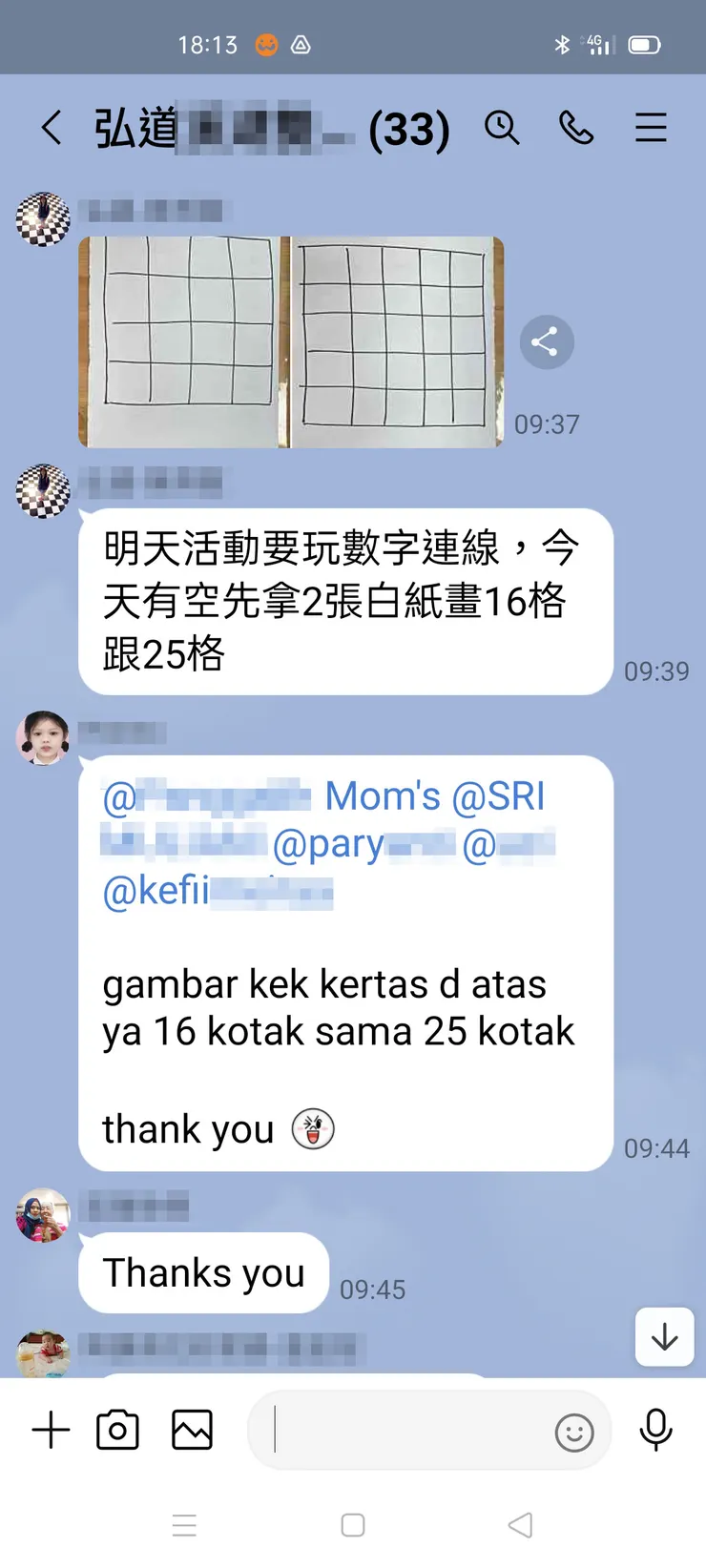The height and width of the screenshot is (1568, 706).
Task: Launch the camera from message bar
Action: pyautogui.click(x=118, y=1431)
